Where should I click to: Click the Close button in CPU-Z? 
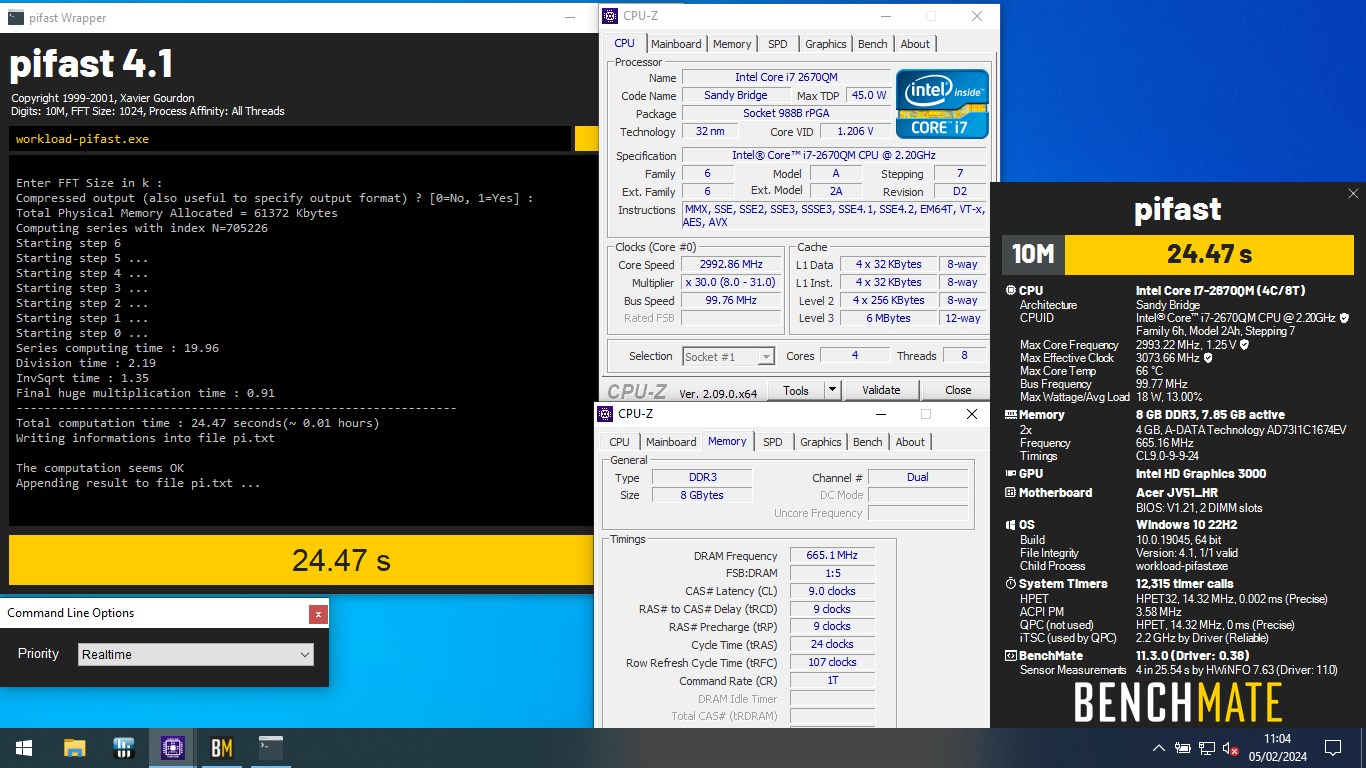(x=958, y=390)
